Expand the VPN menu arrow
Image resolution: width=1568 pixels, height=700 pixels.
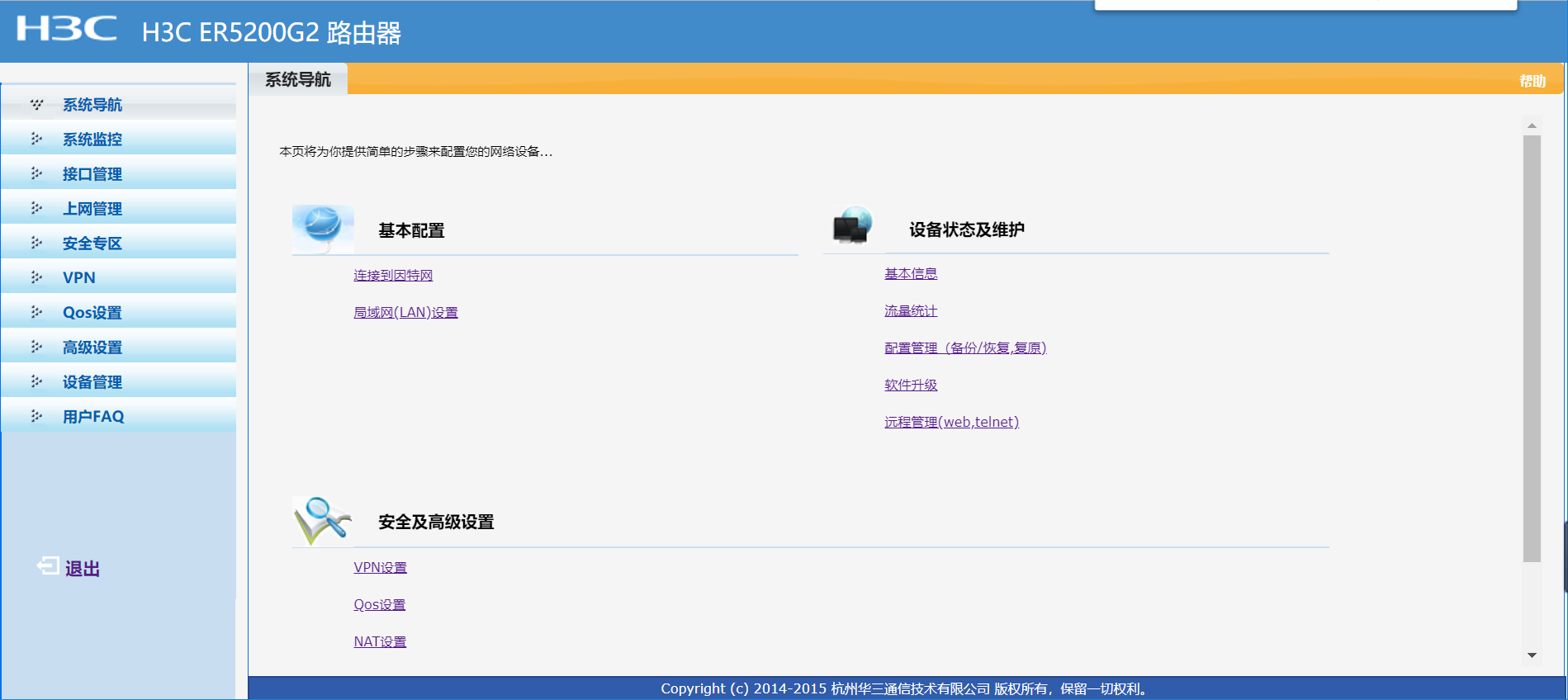[x=36, y=277]
